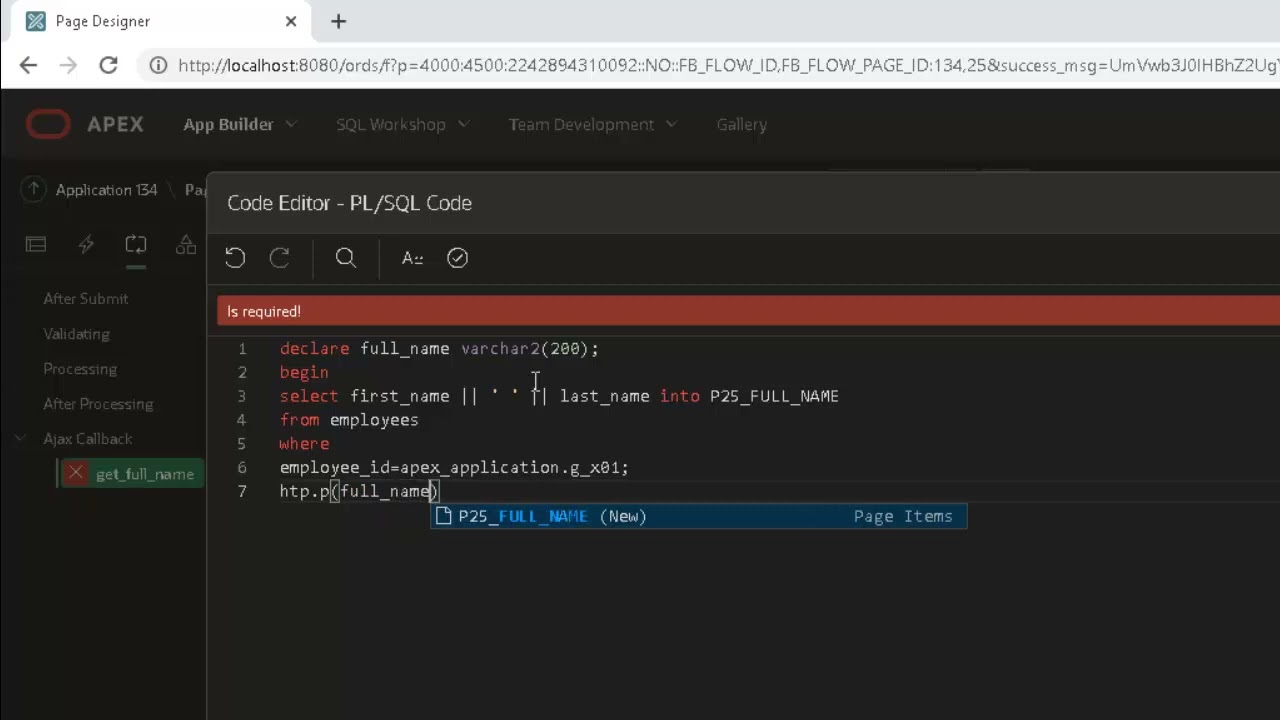The width and height of the screenshot is (1280, 720).
Task: Click the Undo icon in code editor
Action: tap(235, 258)
